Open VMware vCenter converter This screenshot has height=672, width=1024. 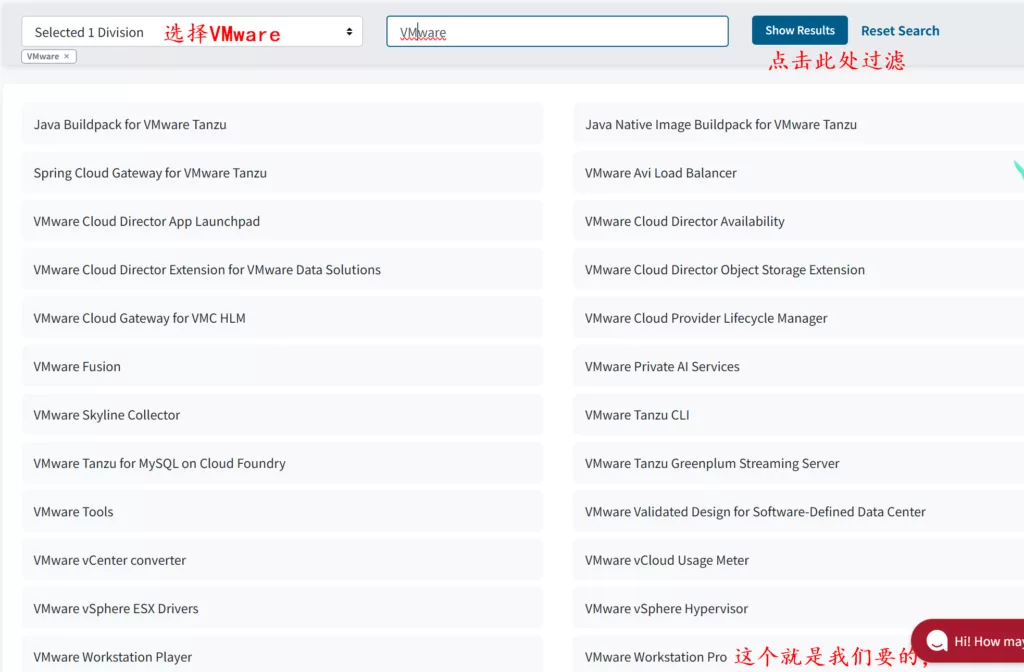point(110,561)
